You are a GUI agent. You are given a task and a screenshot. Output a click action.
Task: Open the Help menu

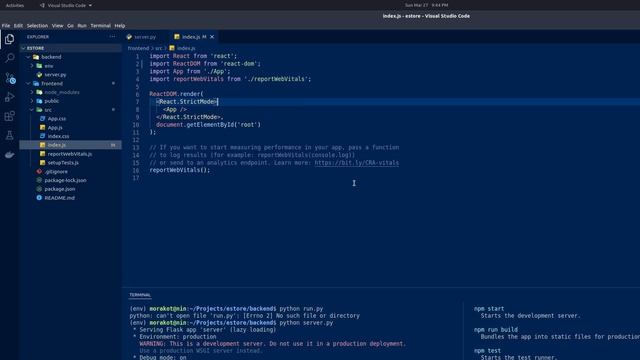pos(120,25)
